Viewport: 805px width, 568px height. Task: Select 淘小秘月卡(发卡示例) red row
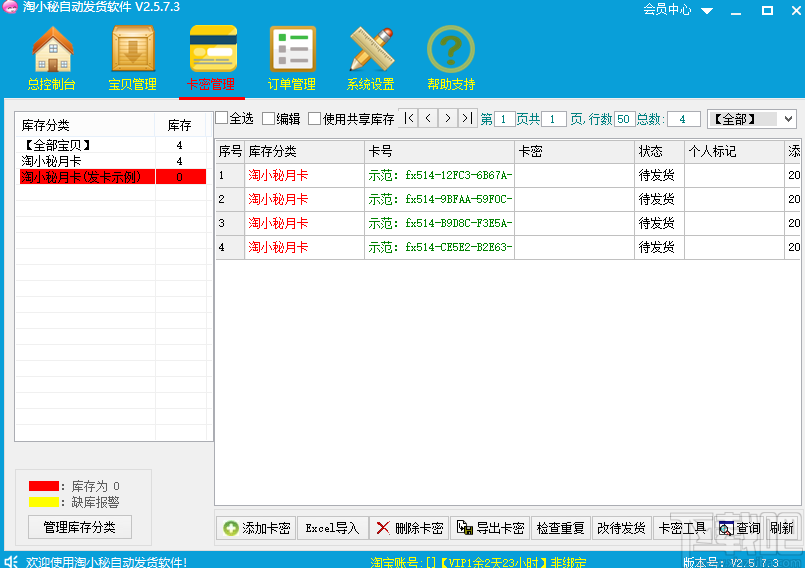(113, 177)
